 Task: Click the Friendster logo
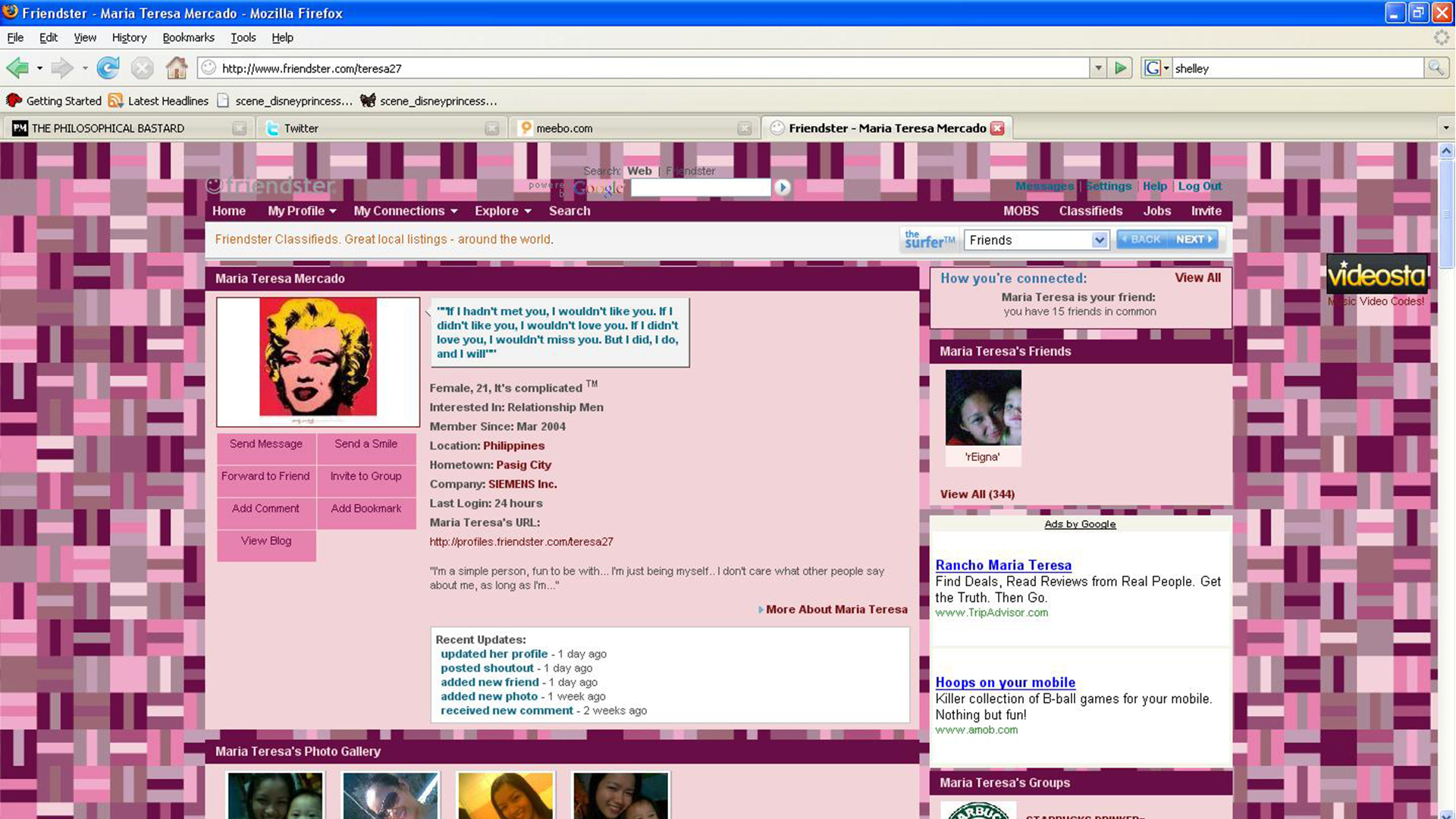[271, 186]
